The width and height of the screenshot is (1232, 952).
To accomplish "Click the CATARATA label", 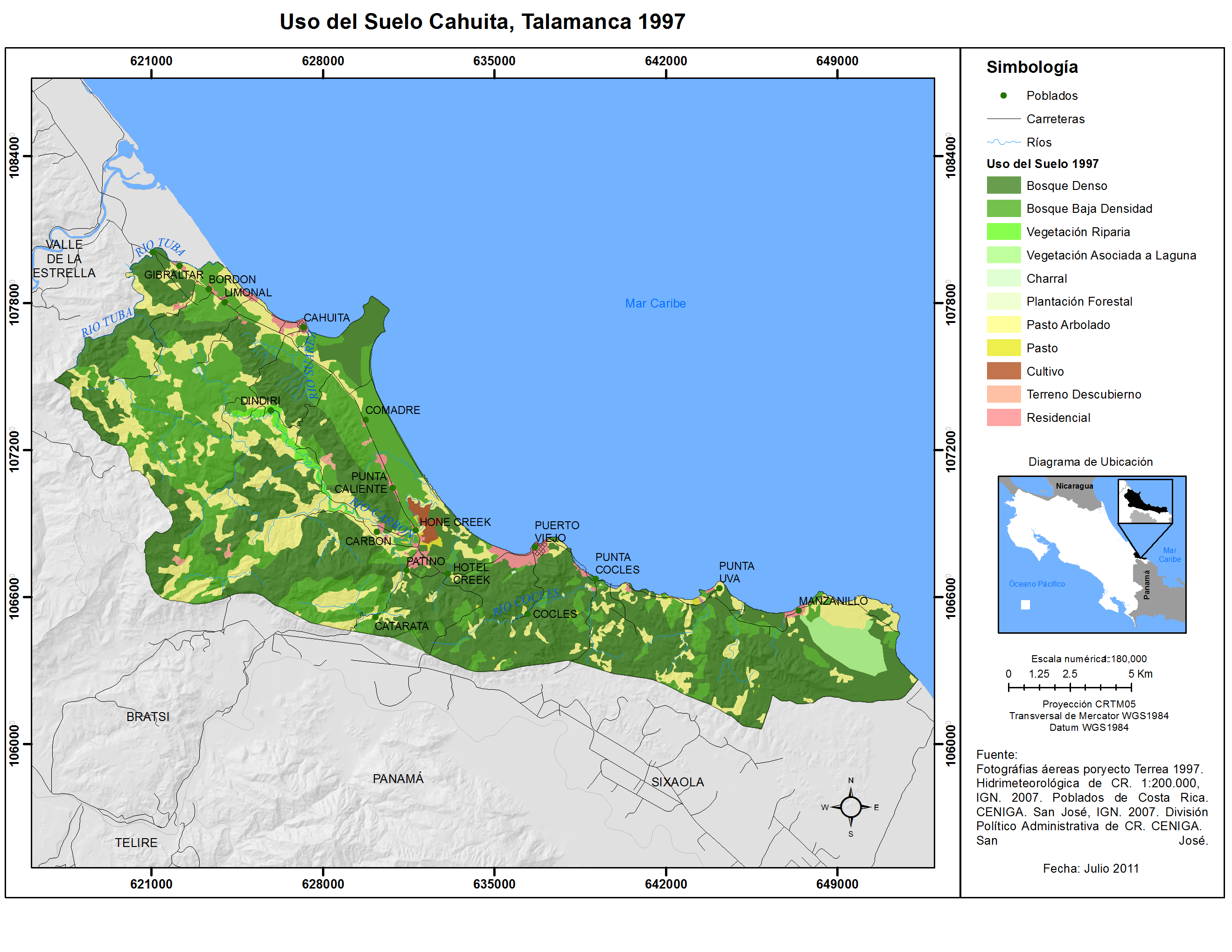I will click(401, 626).
